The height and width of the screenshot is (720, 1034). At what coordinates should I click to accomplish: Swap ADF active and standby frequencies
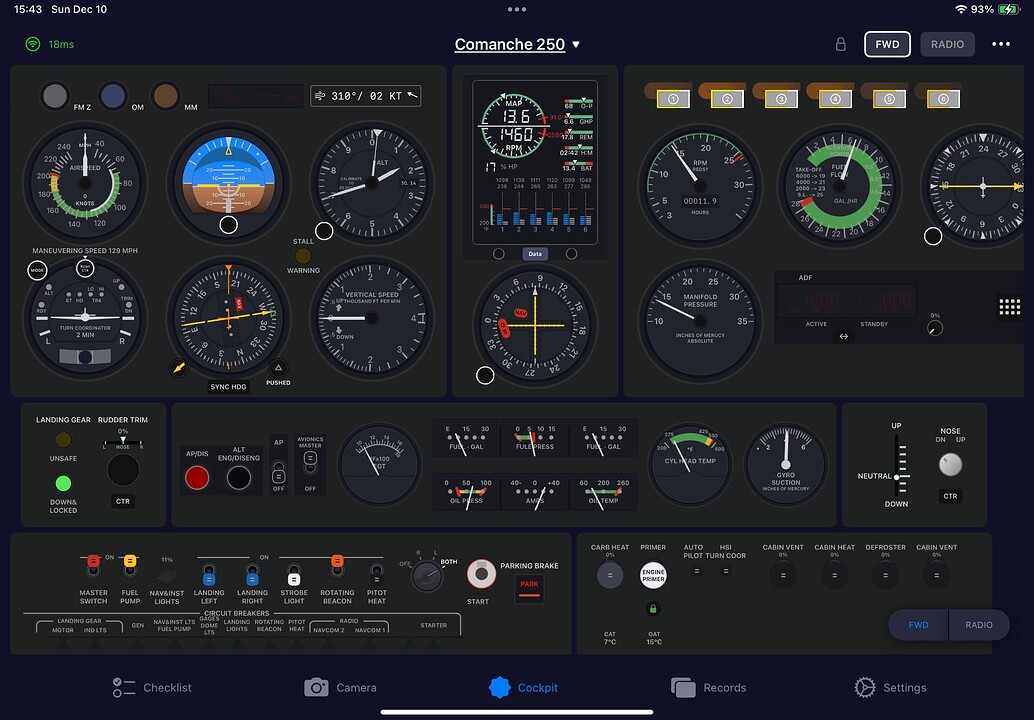843,337
